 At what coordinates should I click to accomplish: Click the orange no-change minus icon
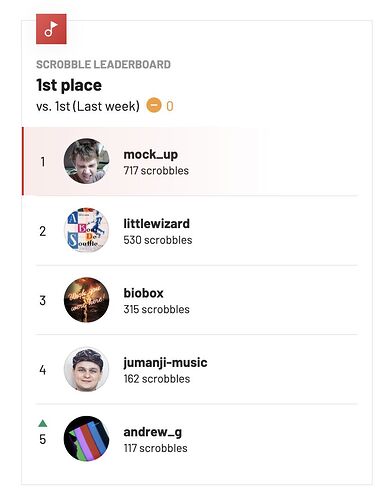click(x=154, y=105)
